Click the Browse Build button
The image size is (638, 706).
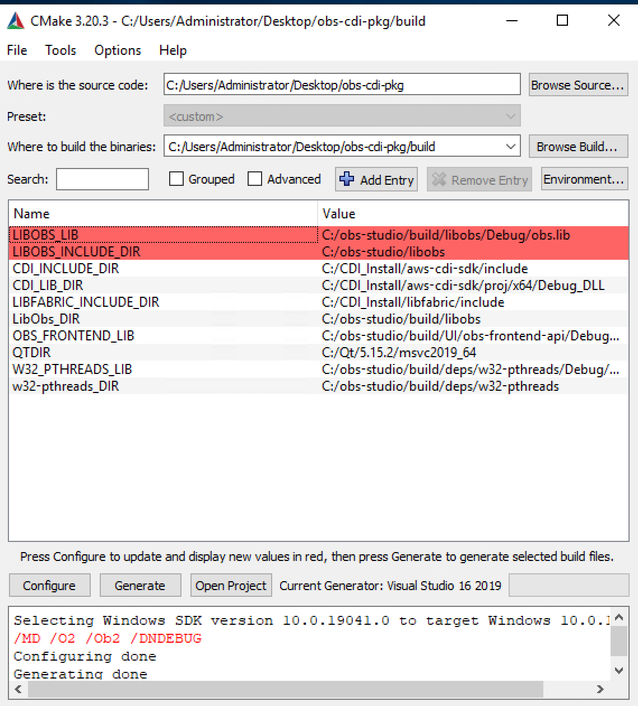tap(578, 146)
